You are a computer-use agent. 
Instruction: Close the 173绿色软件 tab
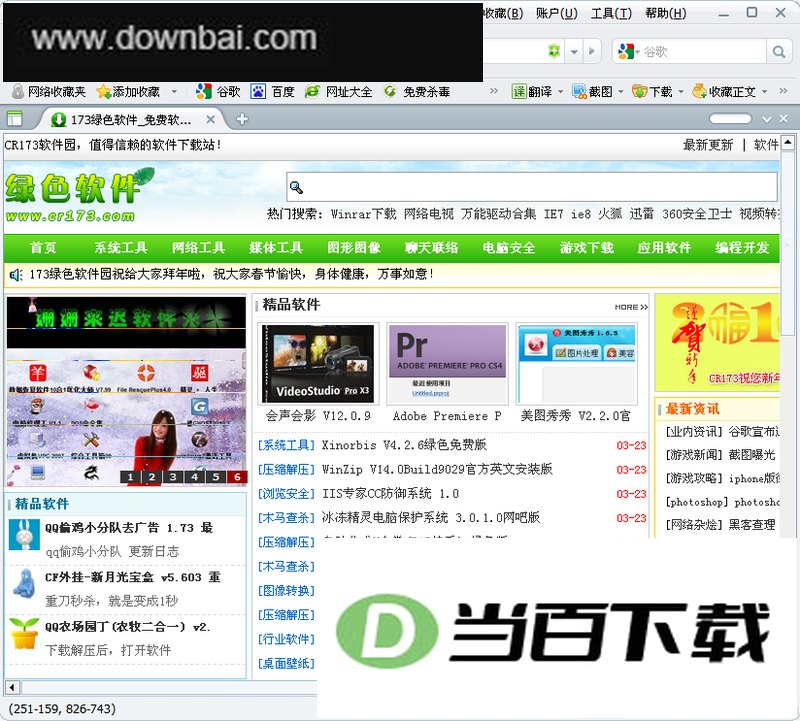[x=210, y=119]
